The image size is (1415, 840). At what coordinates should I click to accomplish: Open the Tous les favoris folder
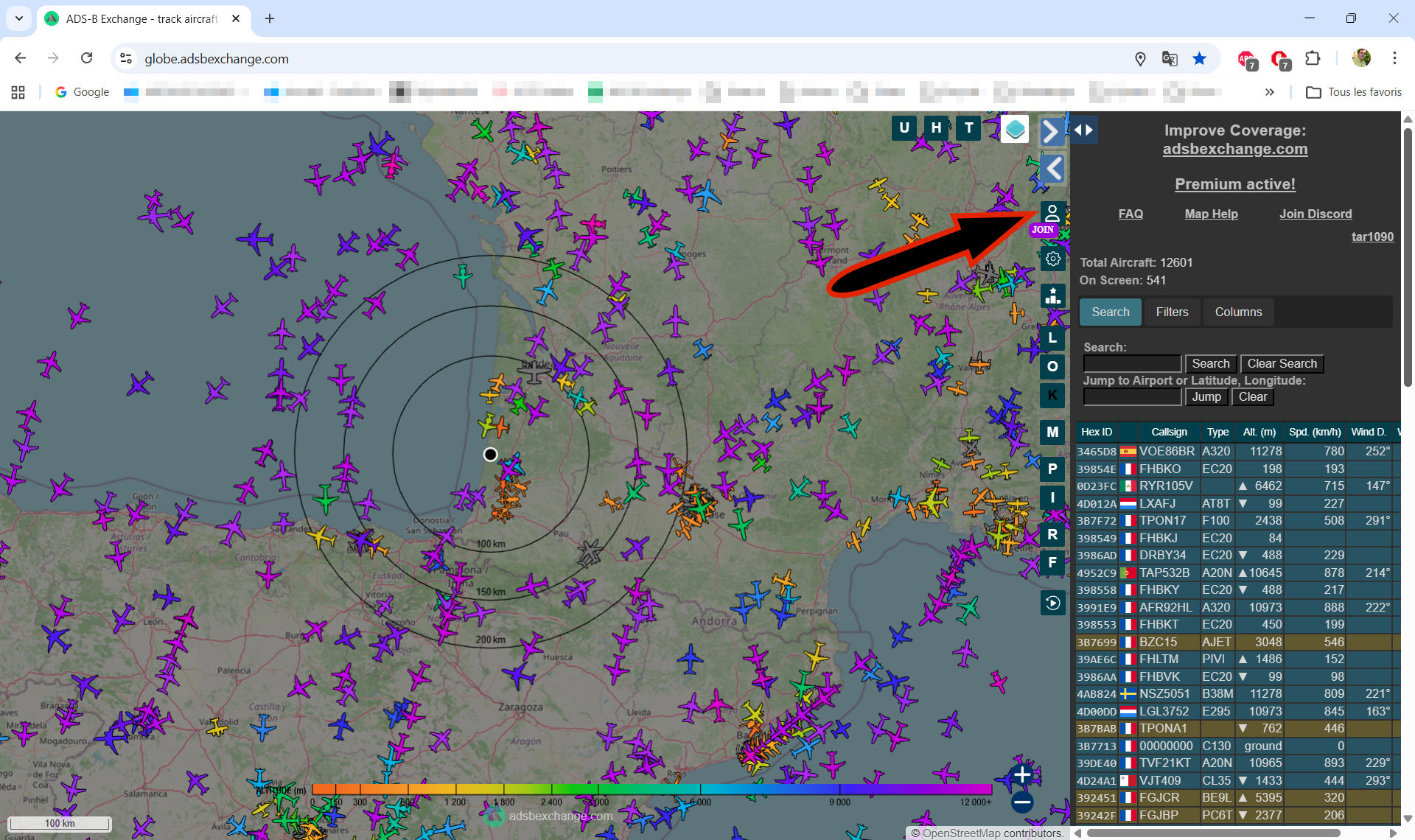click(1354, 92)
